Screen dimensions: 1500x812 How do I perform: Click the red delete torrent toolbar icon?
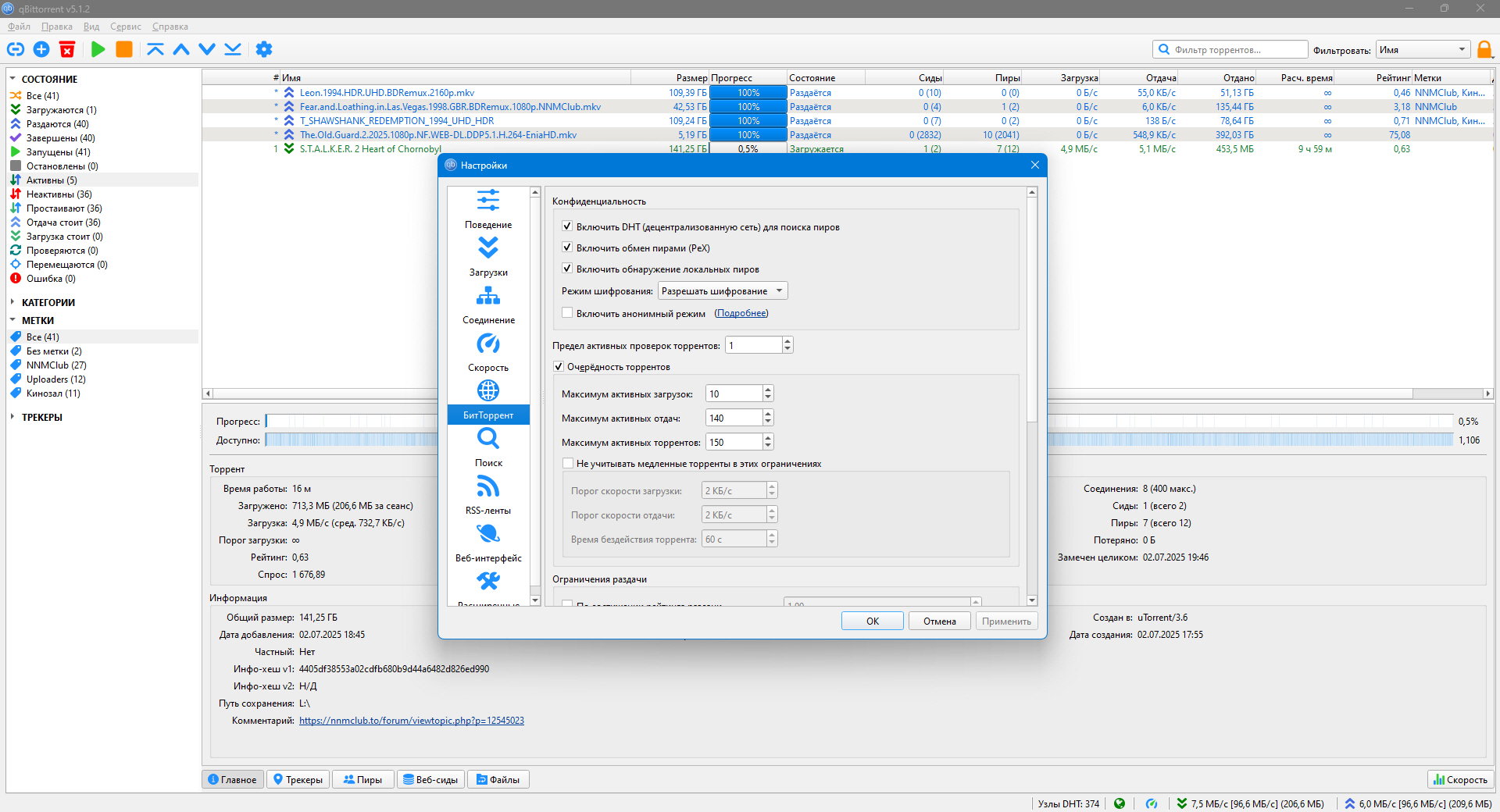[x=67, y=49]
